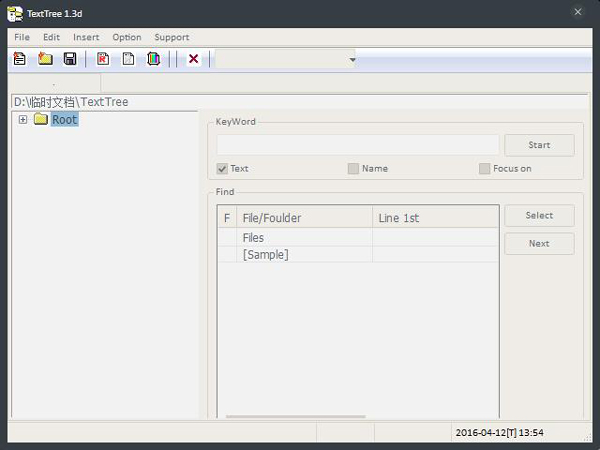Open the File menu
This screenshot has height=450, width=600.
pyautogui.click(x=22, y=37)
